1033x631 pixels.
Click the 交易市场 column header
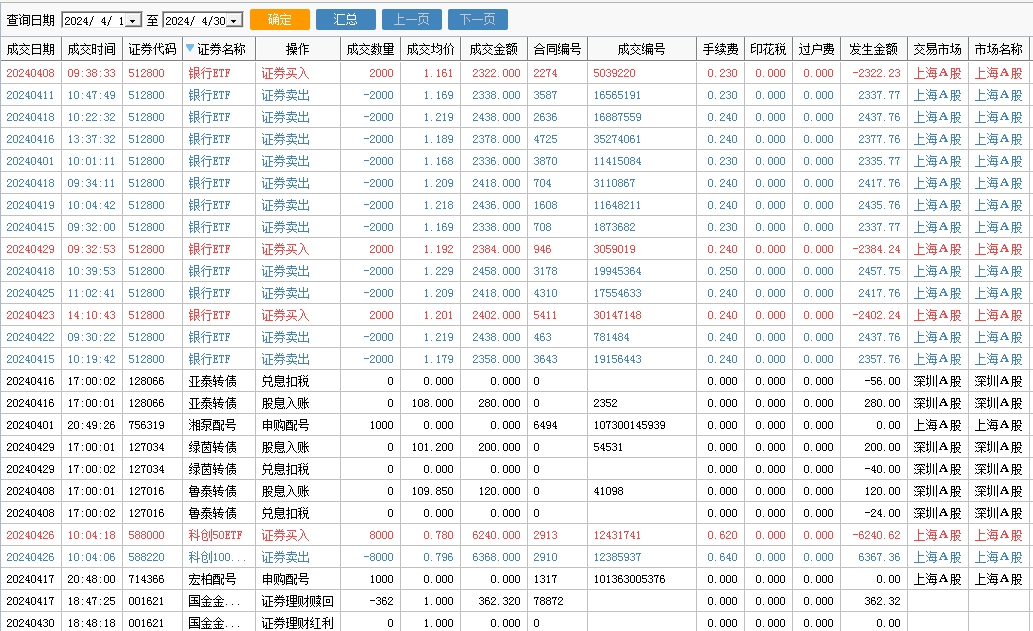point(937,49)
